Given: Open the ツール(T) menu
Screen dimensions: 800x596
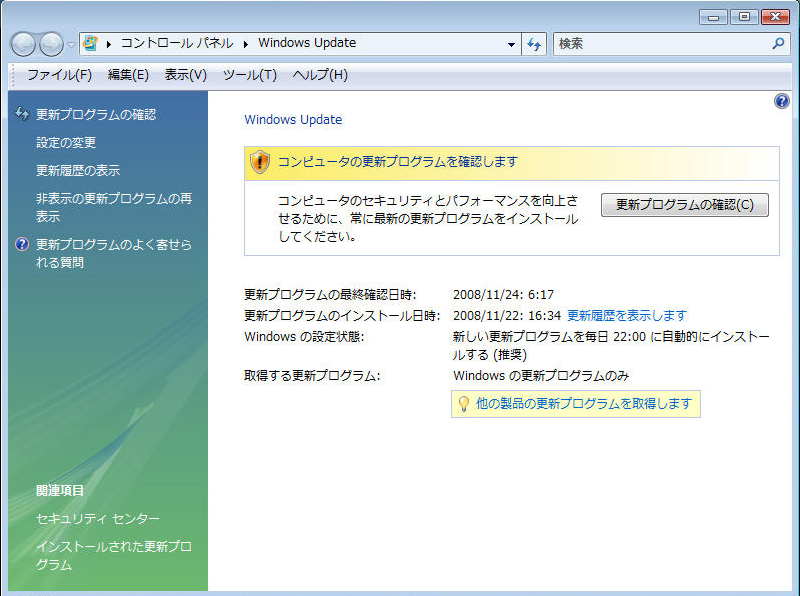Looking at the screenshot, I should 250,75.
